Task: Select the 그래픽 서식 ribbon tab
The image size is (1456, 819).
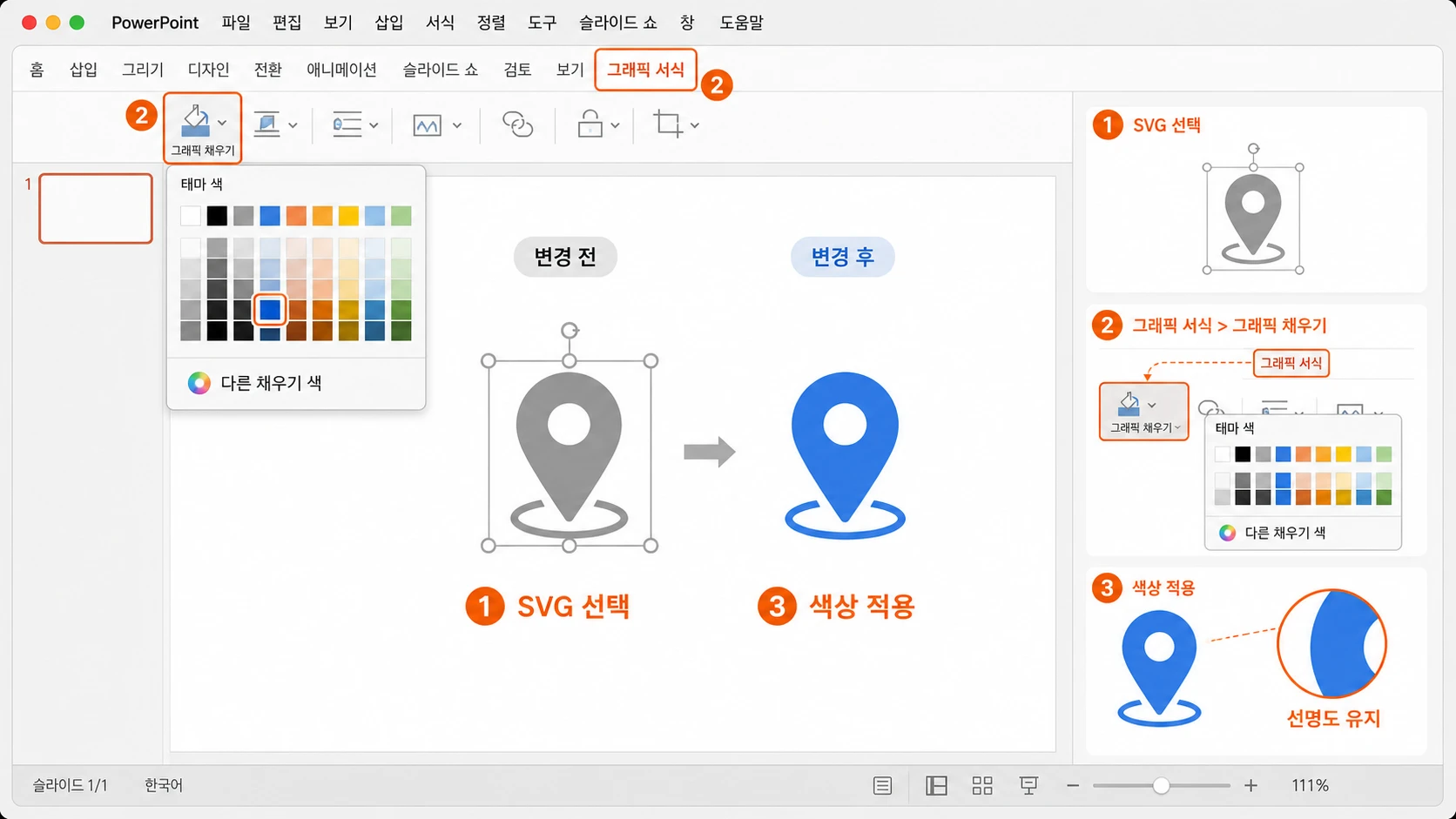Action: click(645, 70)
